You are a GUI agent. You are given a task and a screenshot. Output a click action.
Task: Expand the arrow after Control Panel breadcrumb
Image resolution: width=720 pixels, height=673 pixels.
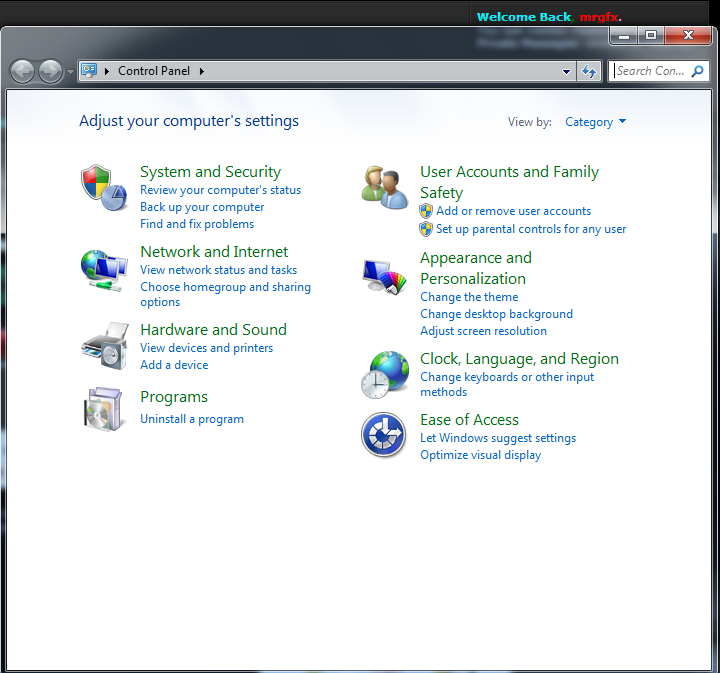coord(202,71)
